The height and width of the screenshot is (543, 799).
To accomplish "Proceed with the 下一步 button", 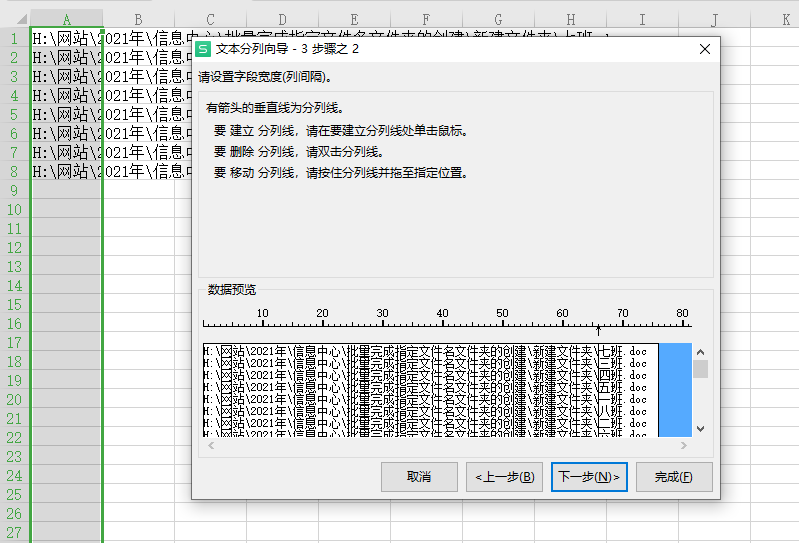I will (x=589, y=477).
